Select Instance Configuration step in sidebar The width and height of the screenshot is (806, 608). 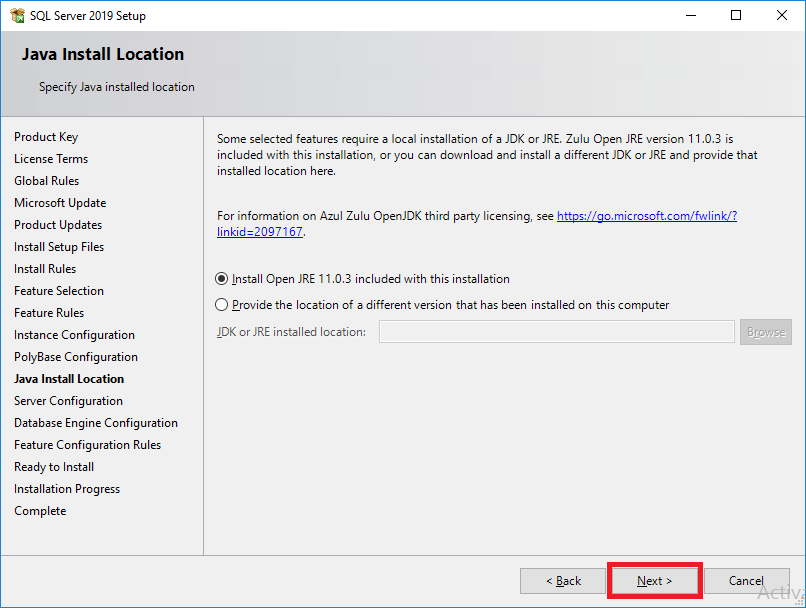tap(75, 335)
